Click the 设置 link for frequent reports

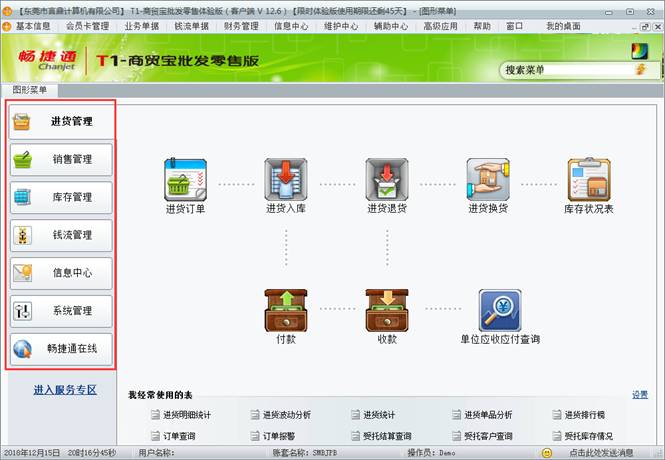click(x=639, y=395)
